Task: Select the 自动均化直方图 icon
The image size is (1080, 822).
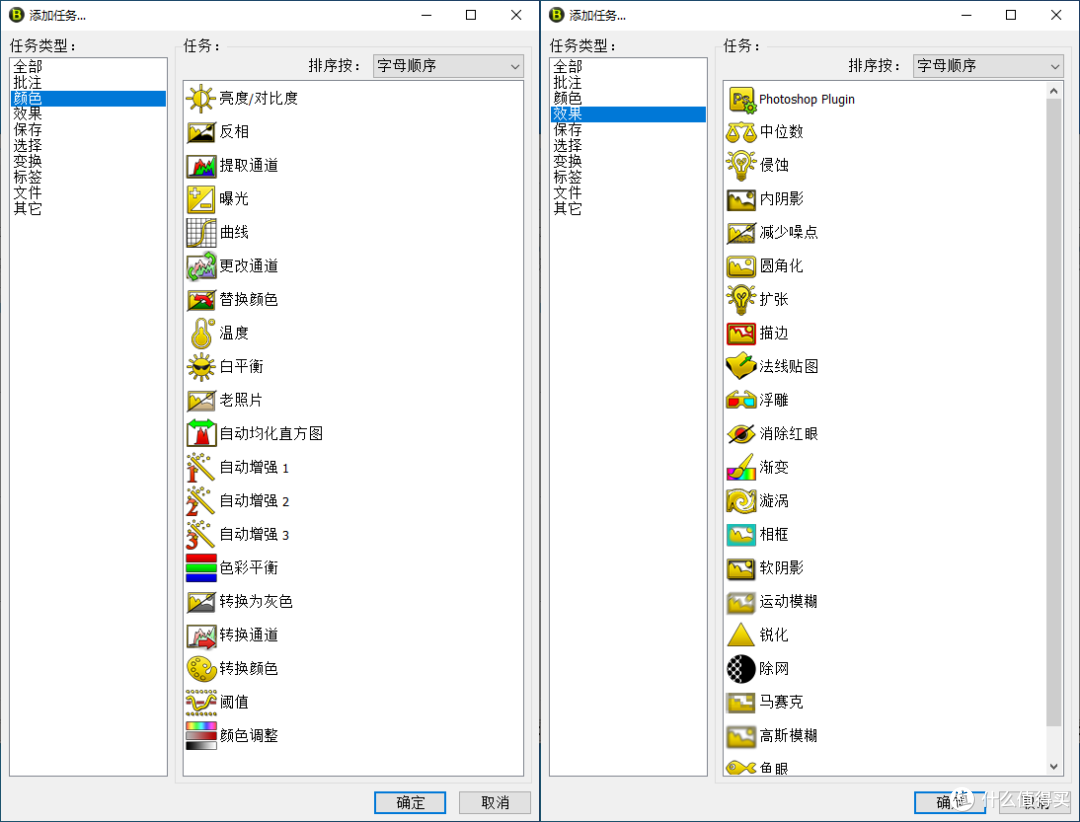Action: pyautogui.click(x=200, y=433)
